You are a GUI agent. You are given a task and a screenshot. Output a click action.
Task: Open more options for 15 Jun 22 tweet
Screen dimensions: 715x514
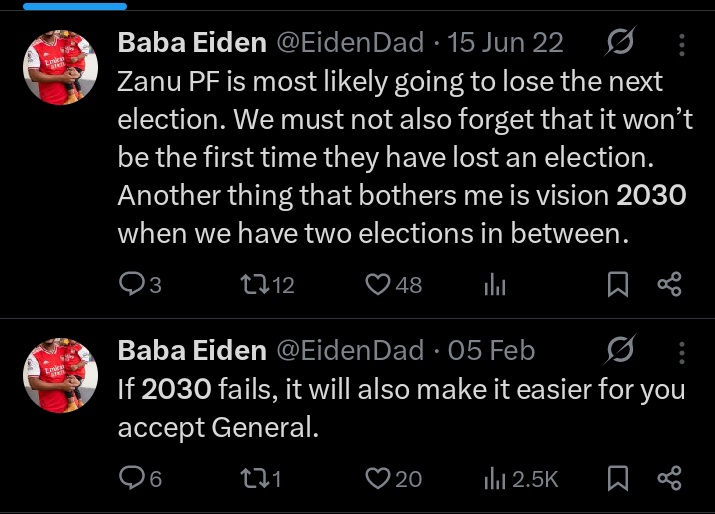tap(682, 44)
